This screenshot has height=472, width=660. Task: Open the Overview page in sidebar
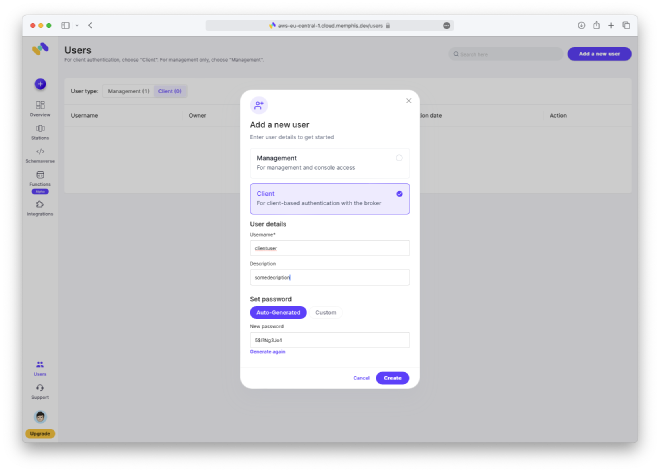(x=40, y=108)
